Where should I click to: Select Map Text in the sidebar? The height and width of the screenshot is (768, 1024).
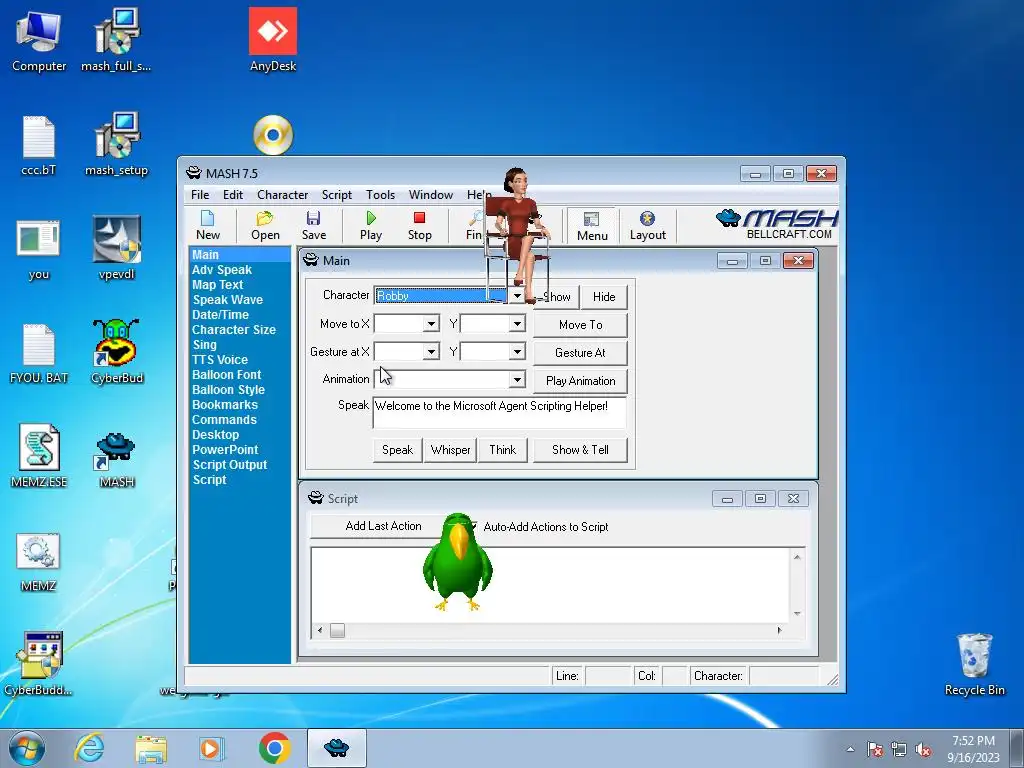pos(217,285)
